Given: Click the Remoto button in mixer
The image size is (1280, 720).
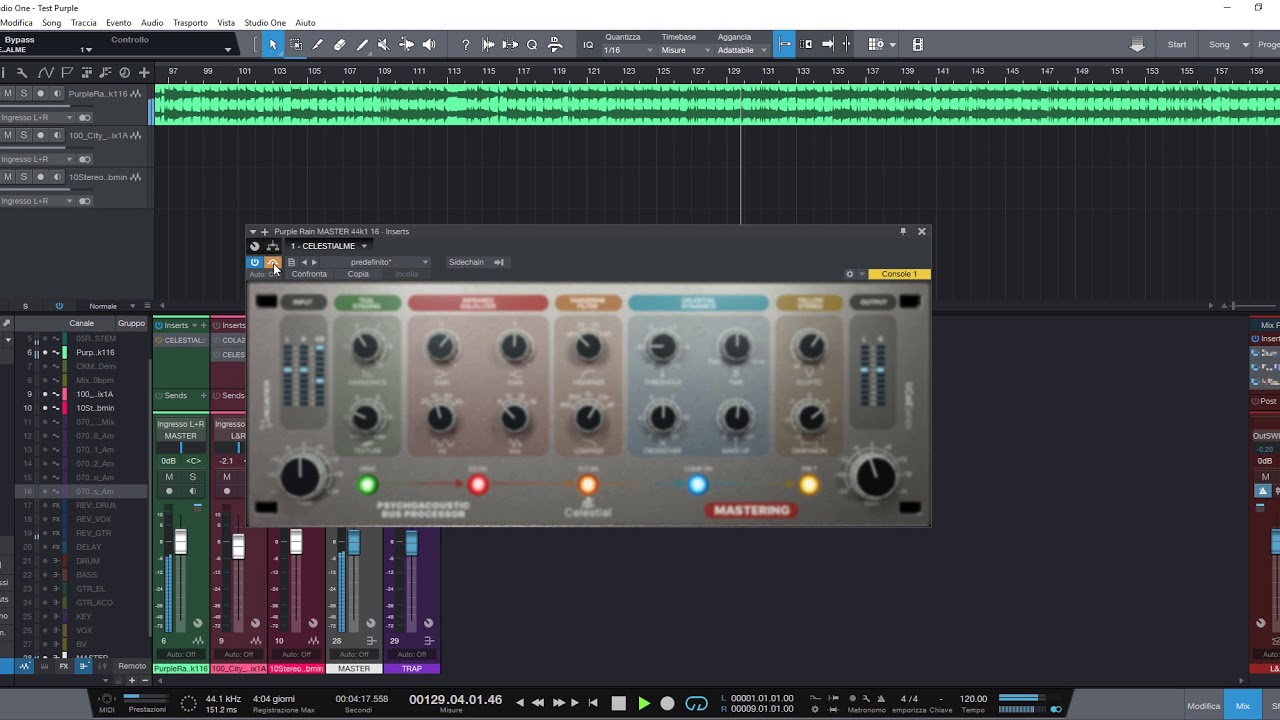Looking at the screenshot, I should coord(132,666).
